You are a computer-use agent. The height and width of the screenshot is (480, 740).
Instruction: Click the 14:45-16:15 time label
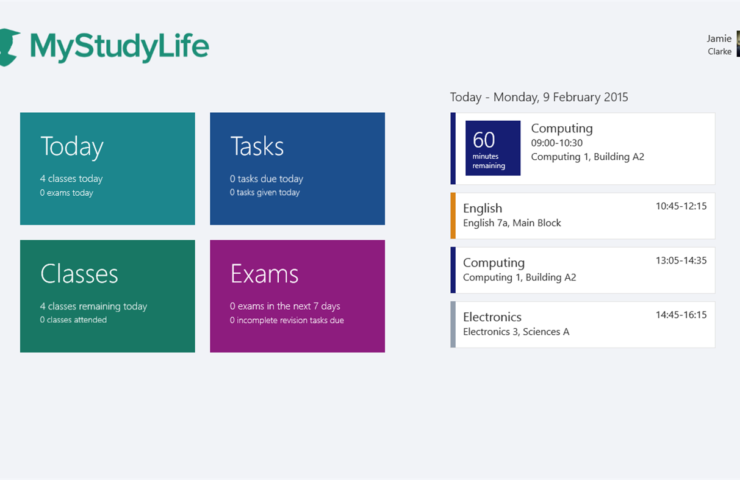click(681, 314)
